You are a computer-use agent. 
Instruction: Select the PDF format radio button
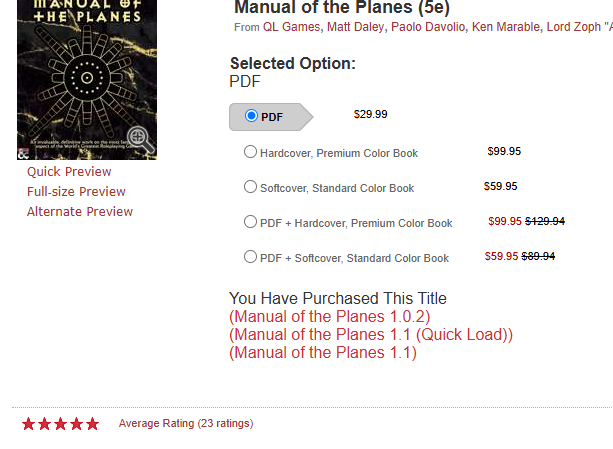pos(251,117)
